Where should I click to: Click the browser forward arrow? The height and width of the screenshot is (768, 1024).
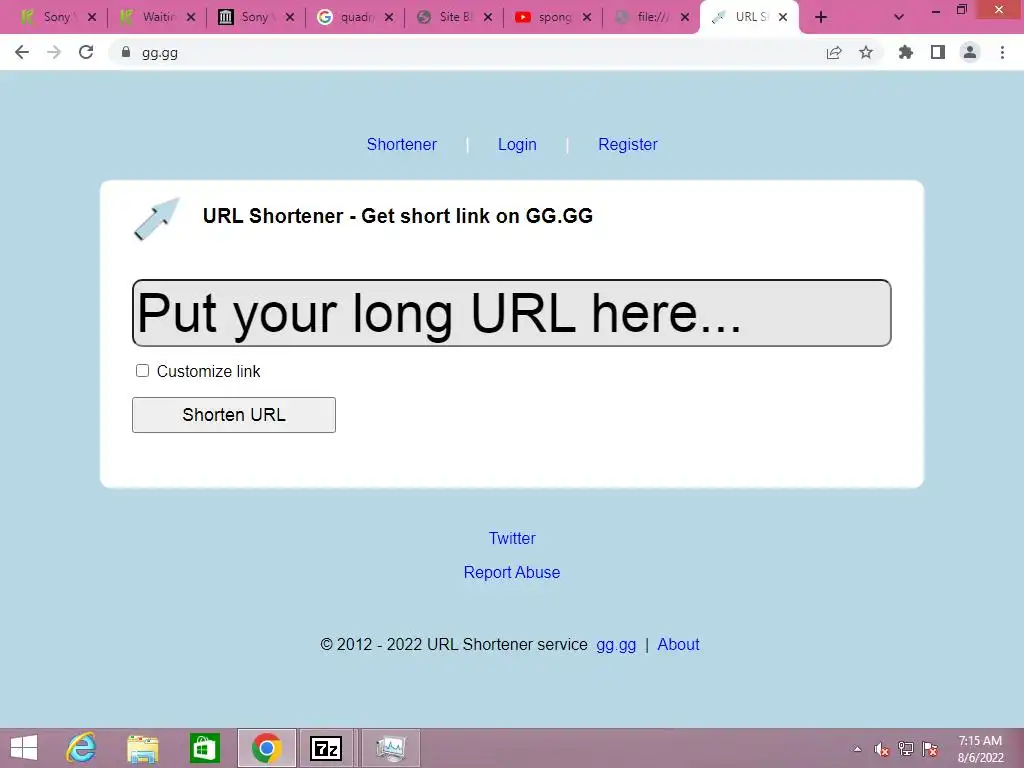(x=54, y=52)
